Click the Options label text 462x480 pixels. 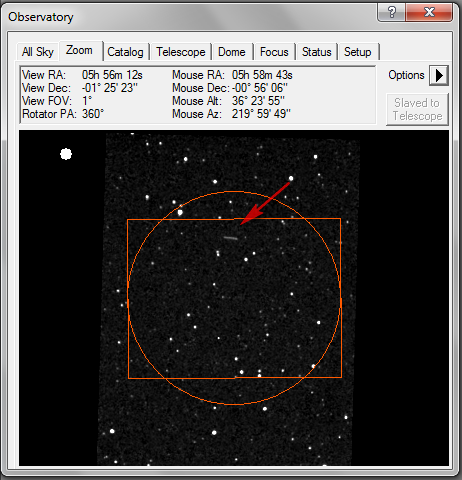tap(406, 75)
